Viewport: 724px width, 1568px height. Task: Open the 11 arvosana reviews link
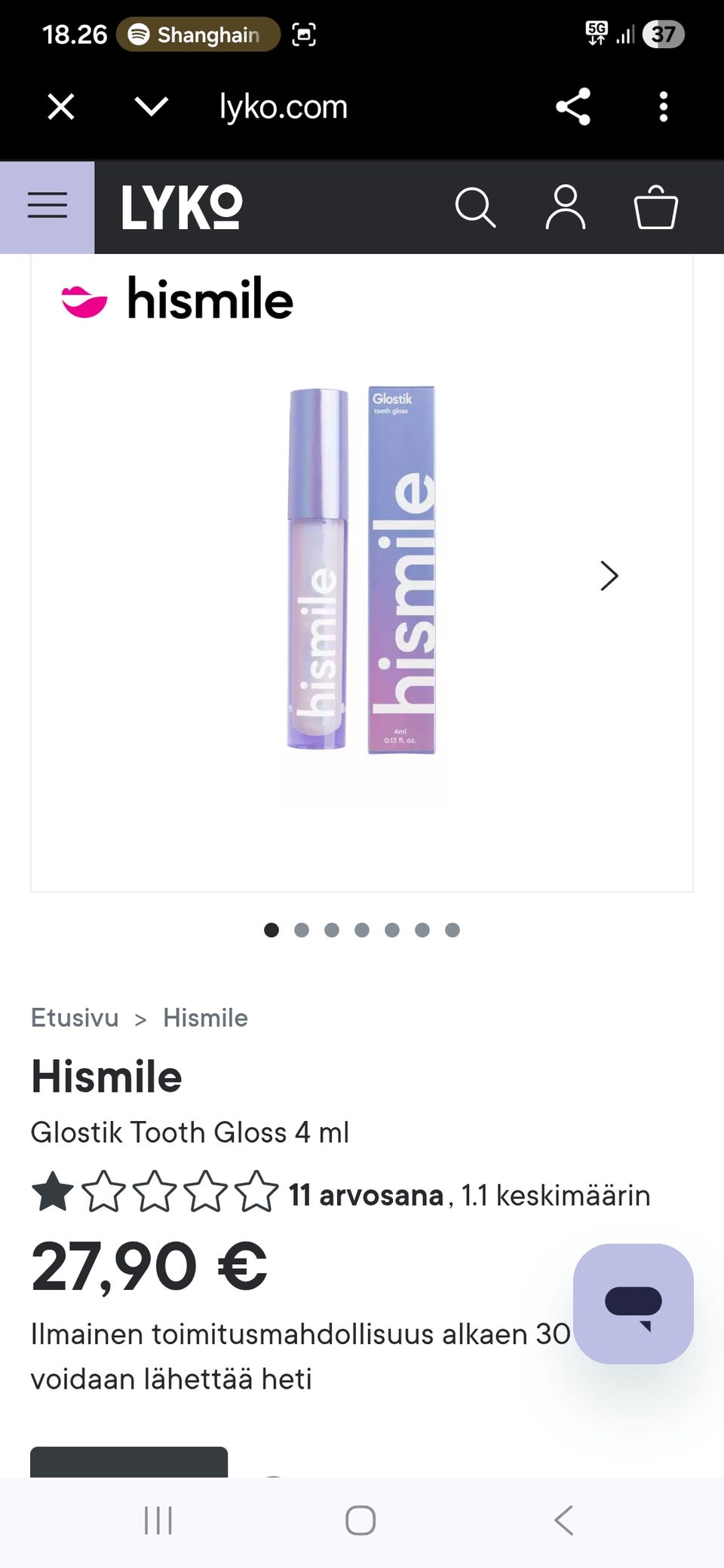(366, 1195)
